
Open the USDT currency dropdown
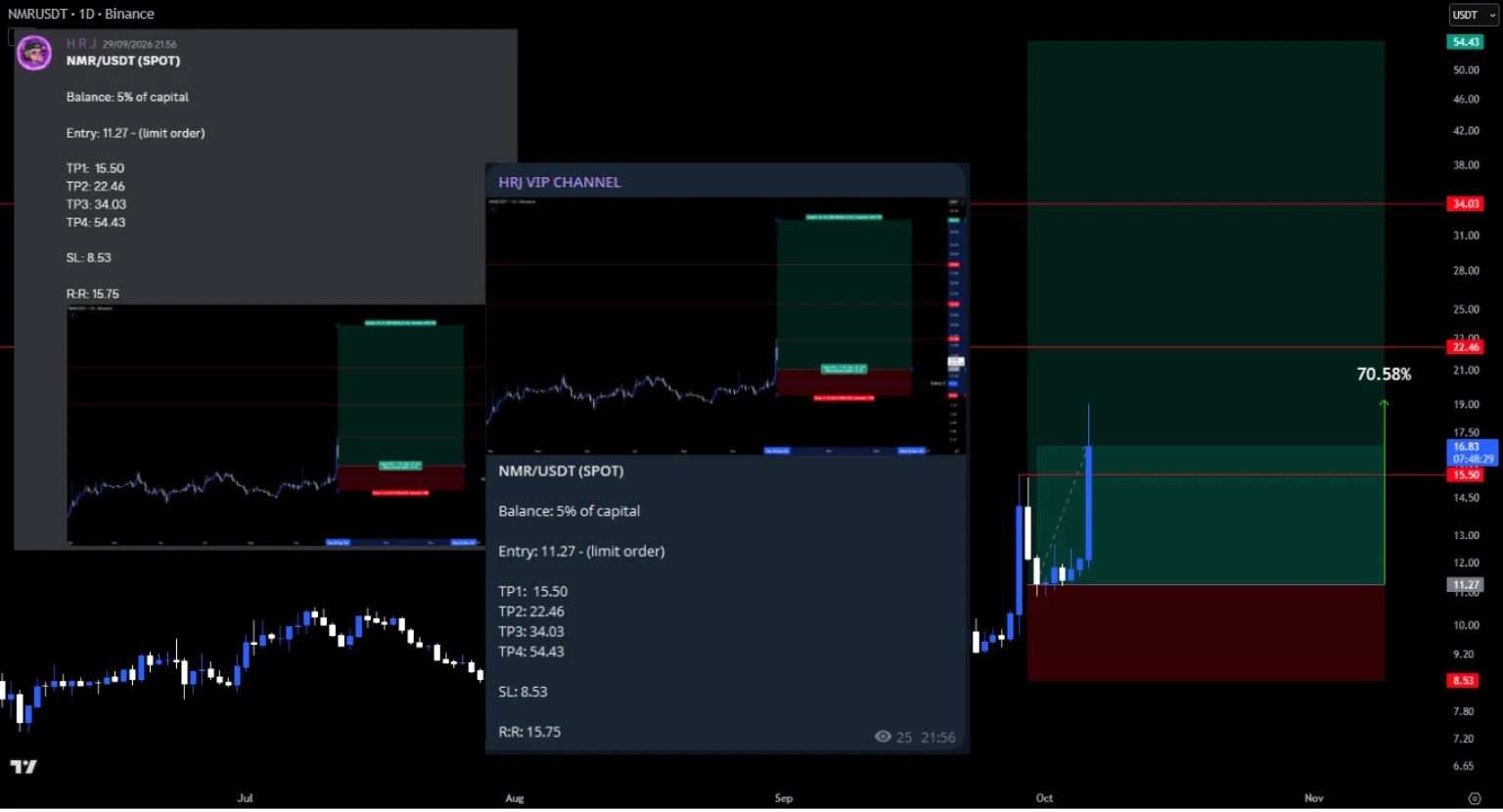pyautogui.click(x=1474, y=15)
